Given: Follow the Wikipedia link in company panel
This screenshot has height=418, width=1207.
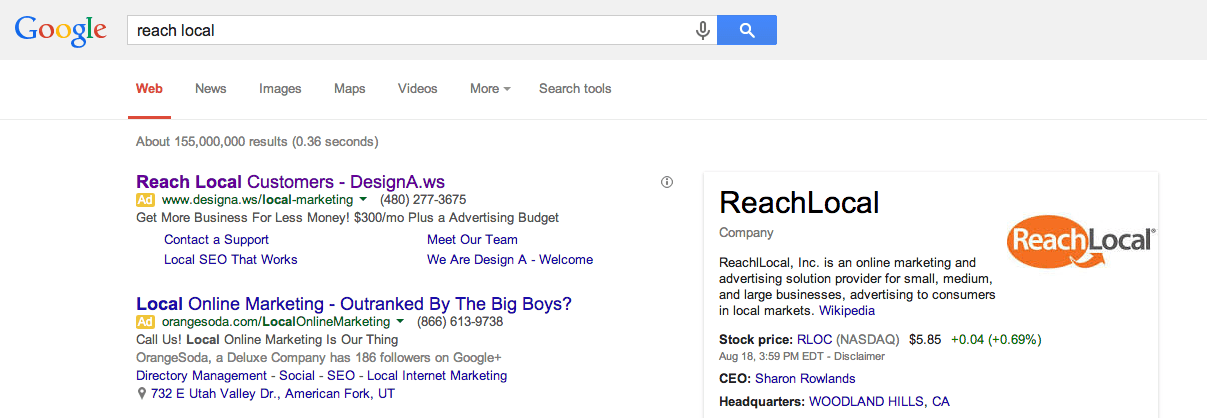Looking at the screenshot, I should [847, 311].
